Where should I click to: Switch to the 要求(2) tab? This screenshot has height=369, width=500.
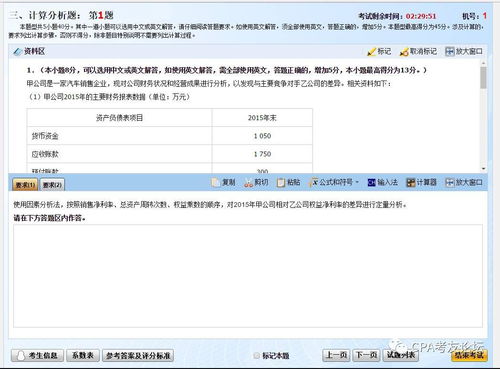(x=52, y=185)
